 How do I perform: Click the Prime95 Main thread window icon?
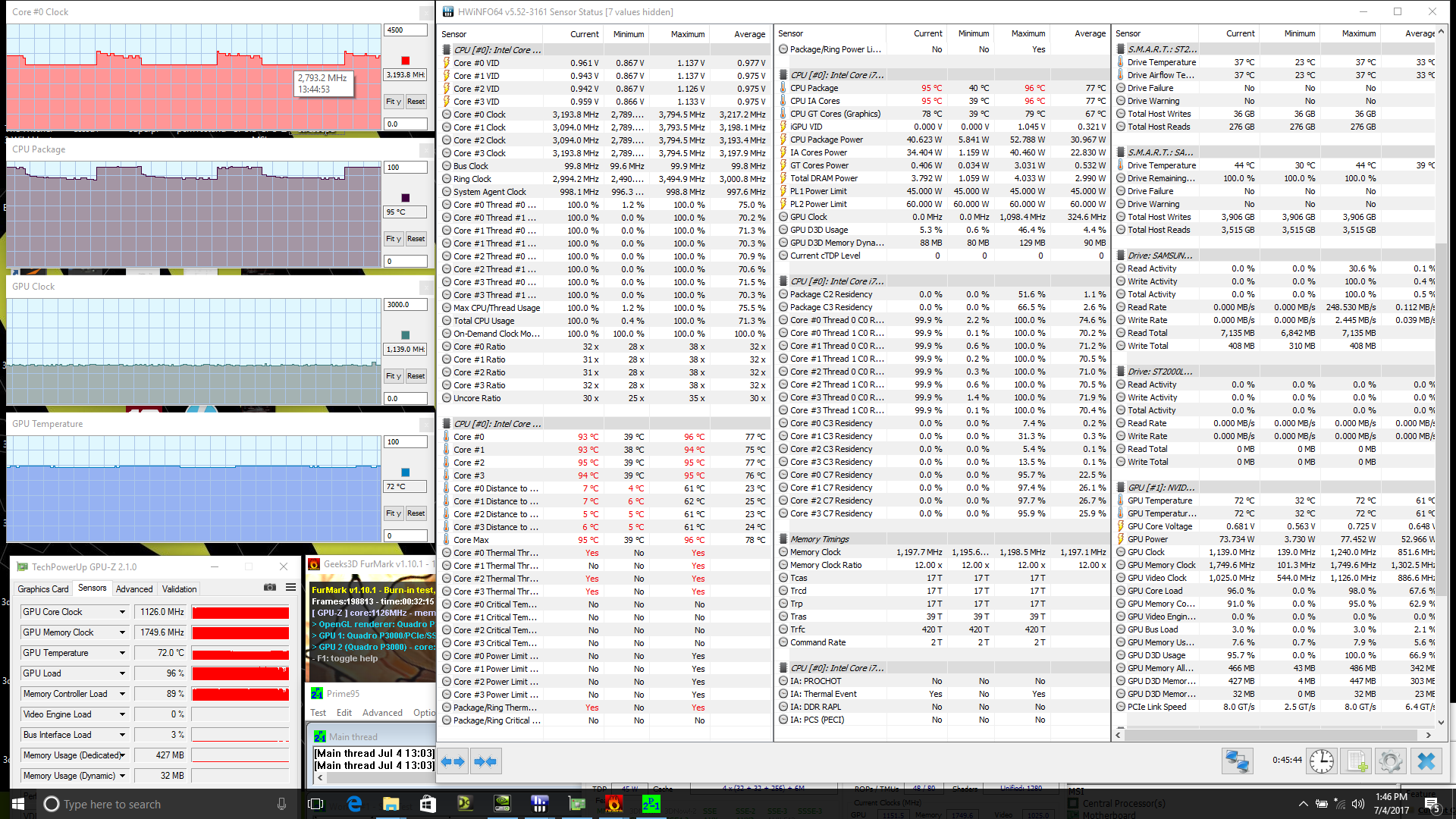(x=320, y=736)
